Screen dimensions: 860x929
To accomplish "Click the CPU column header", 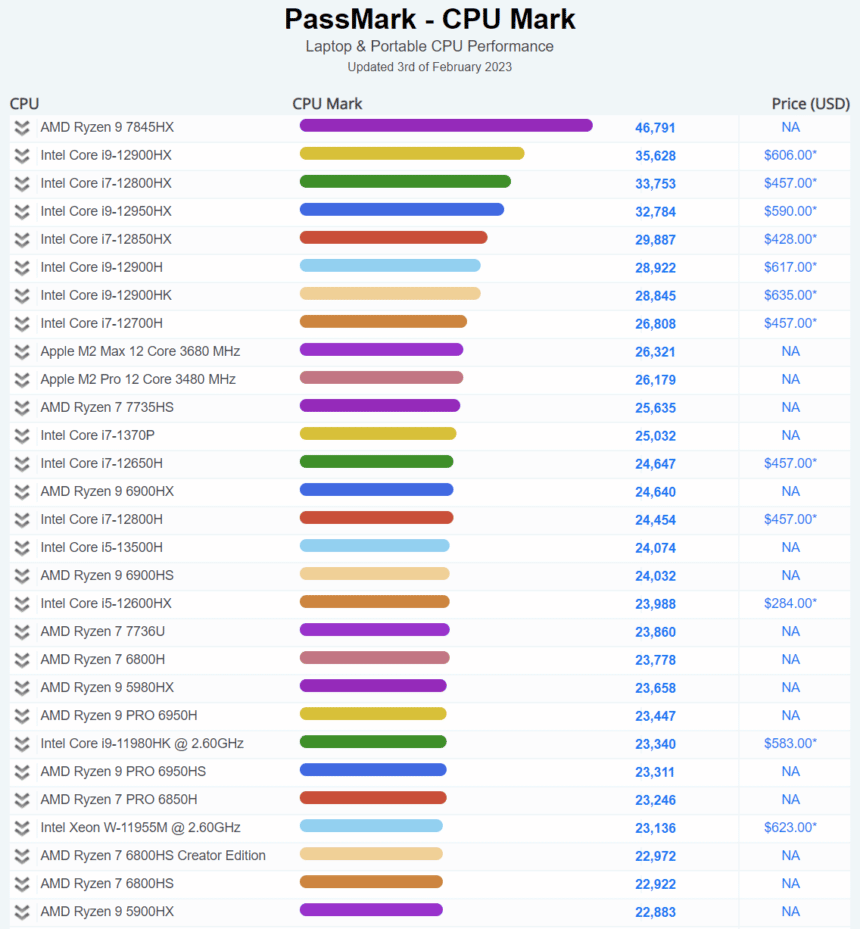I will click(x=24, y=103).
